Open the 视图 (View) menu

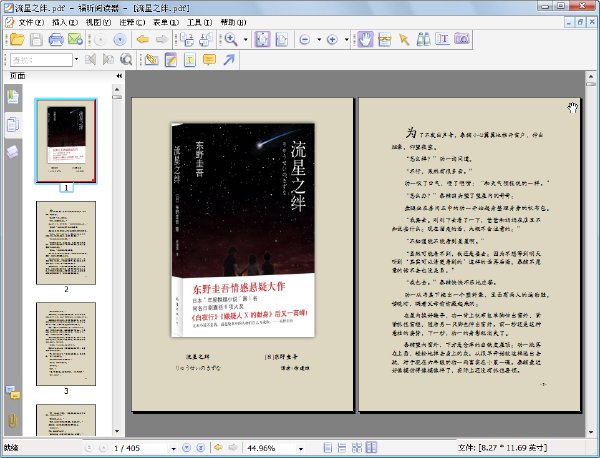(98, 23)
